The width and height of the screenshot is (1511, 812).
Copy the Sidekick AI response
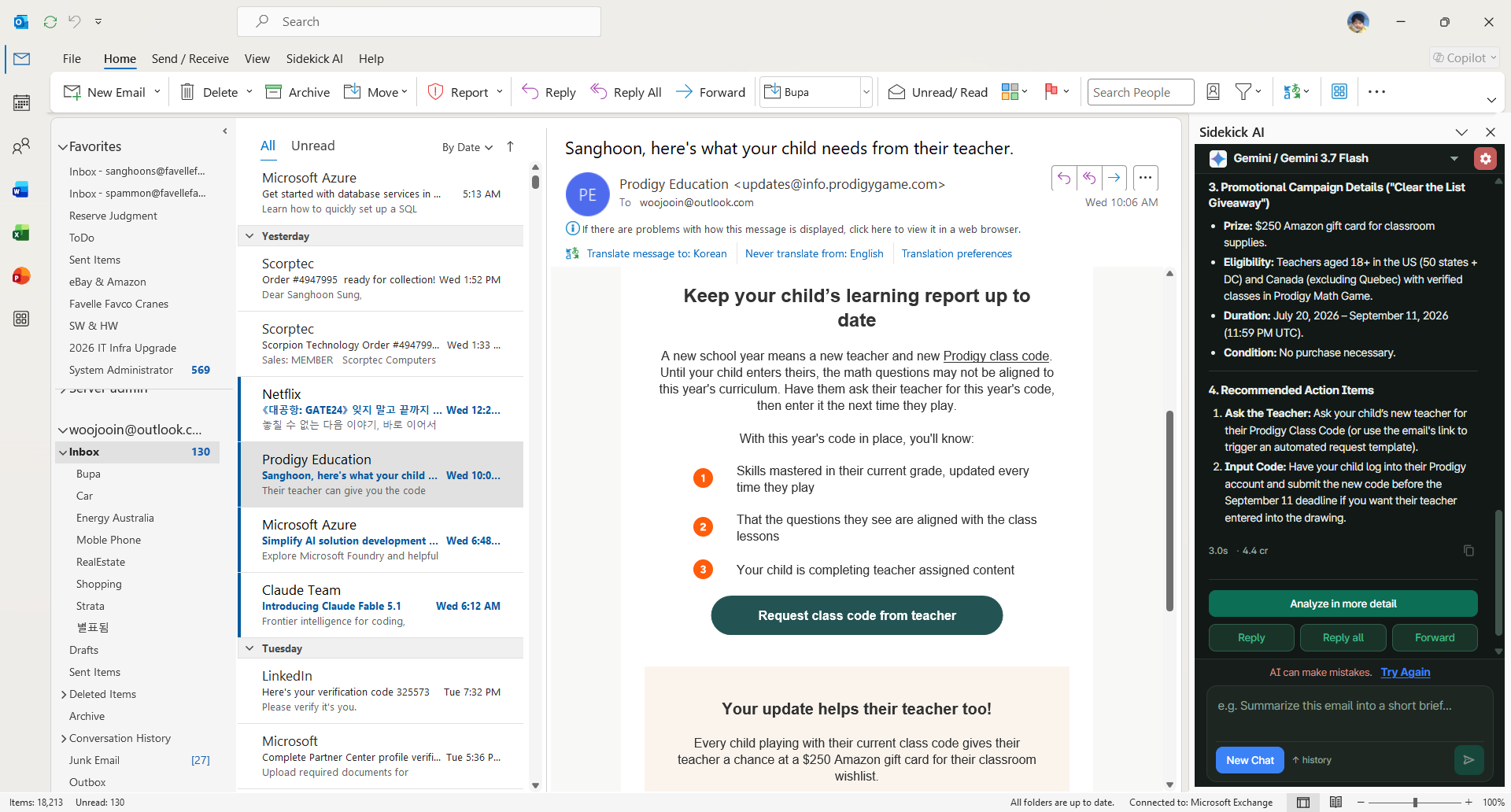click(1469, 551)
